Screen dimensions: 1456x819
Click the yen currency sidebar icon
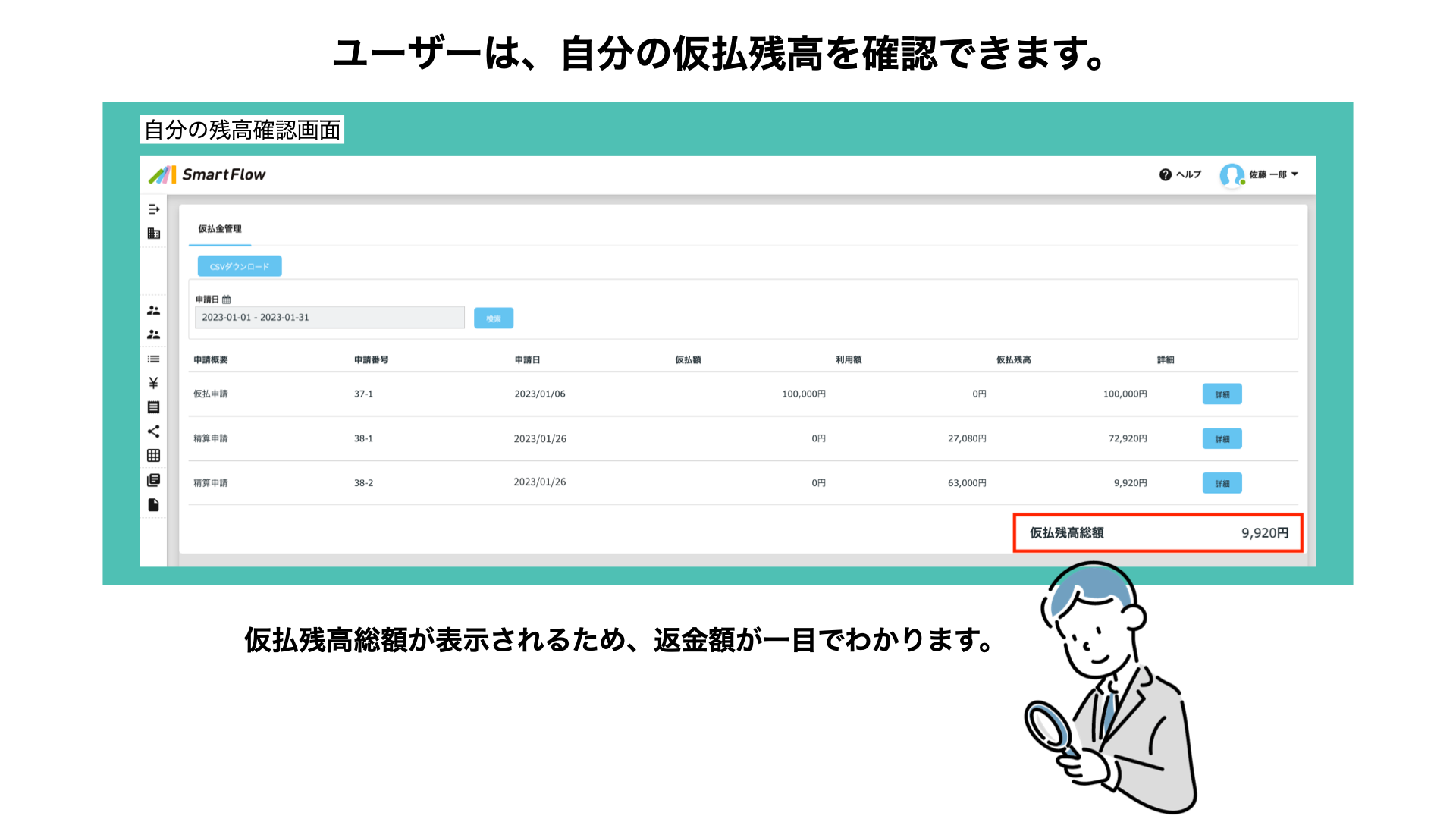click(x=154, y=383)
